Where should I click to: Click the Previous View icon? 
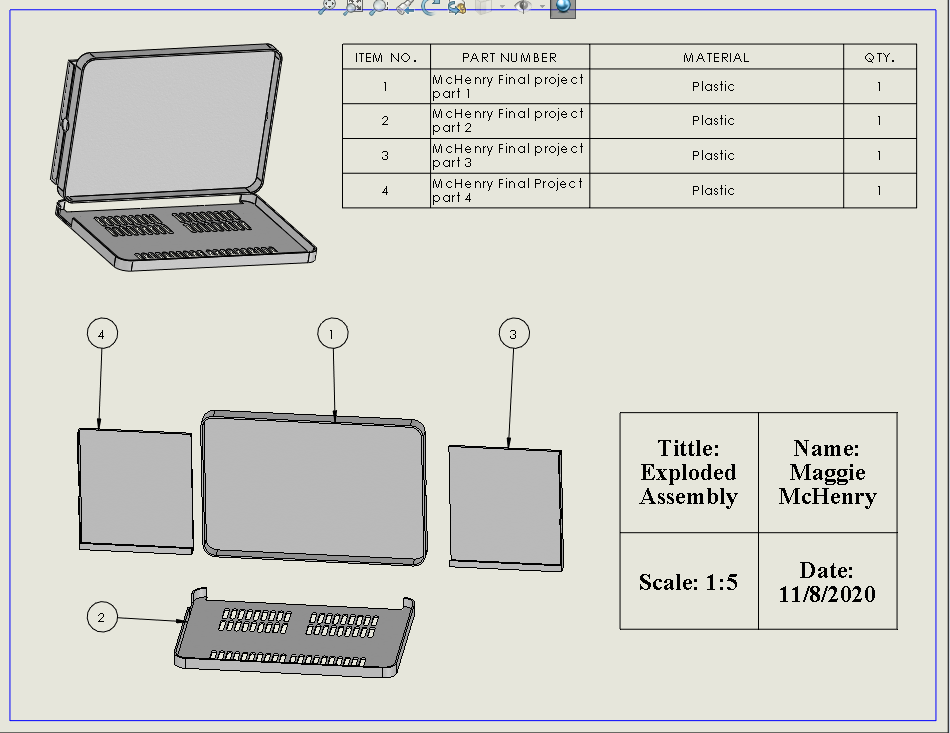404,7
